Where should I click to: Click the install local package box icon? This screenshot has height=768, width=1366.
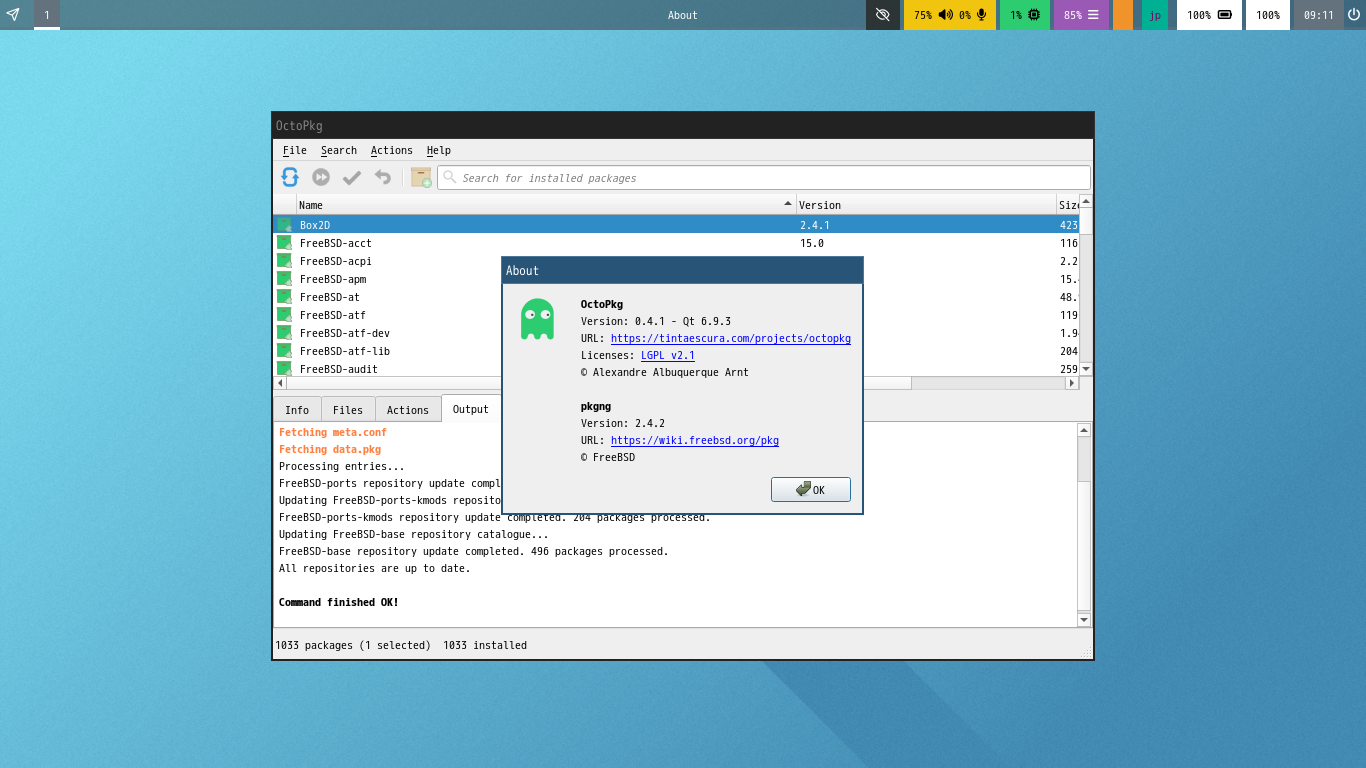point(421,177)
